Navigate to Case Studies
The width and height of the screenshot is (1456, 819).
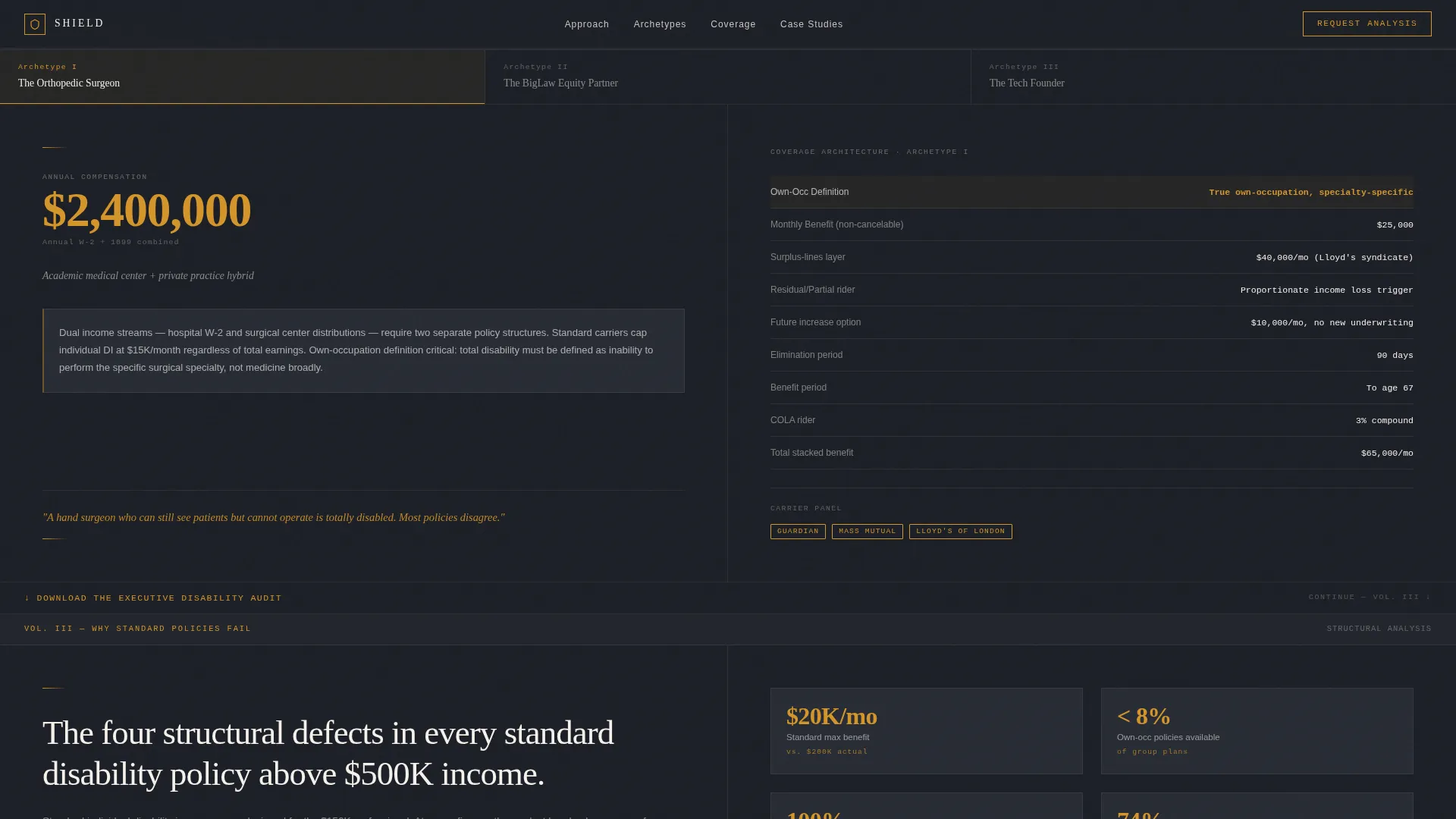(x=811, y=24)
